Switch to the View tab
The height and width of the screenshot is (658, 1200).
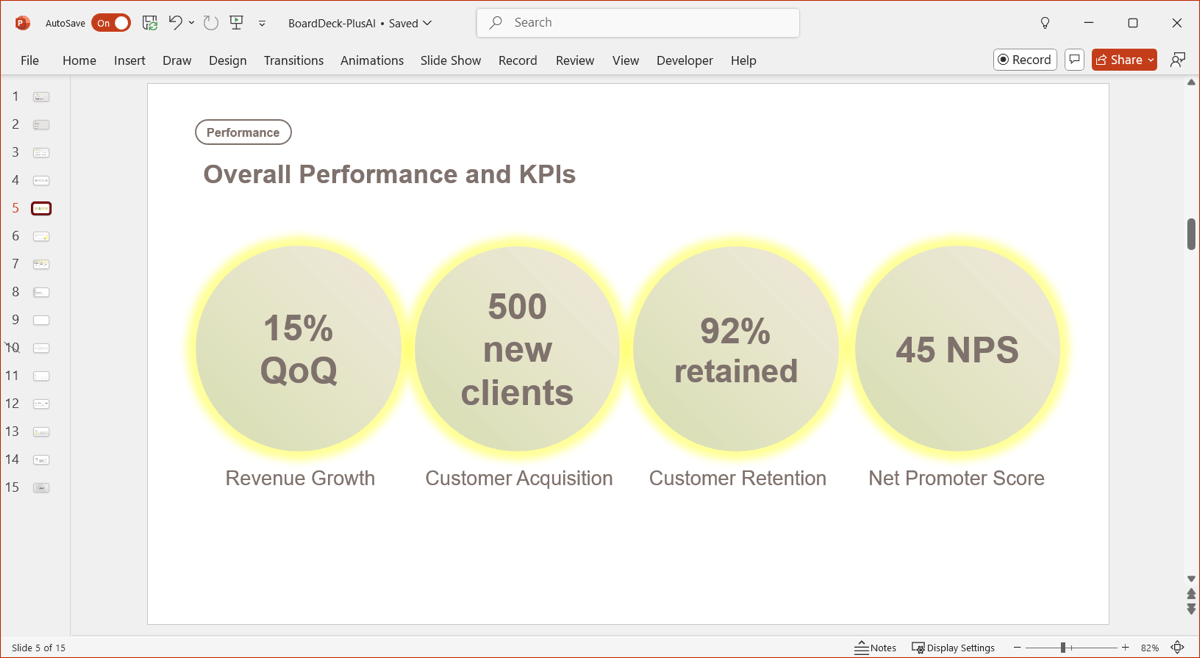pos(625,60)
